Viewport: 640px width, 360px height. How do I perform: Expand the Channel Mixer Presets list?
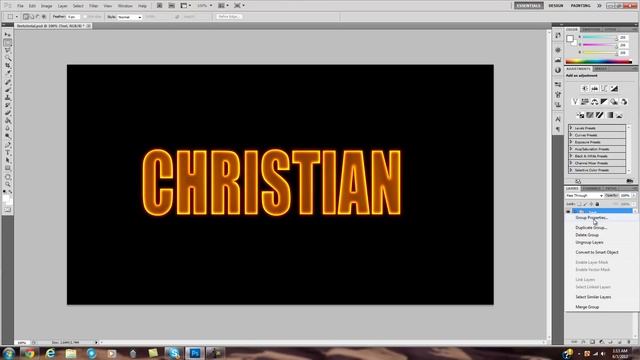[571, 162]
